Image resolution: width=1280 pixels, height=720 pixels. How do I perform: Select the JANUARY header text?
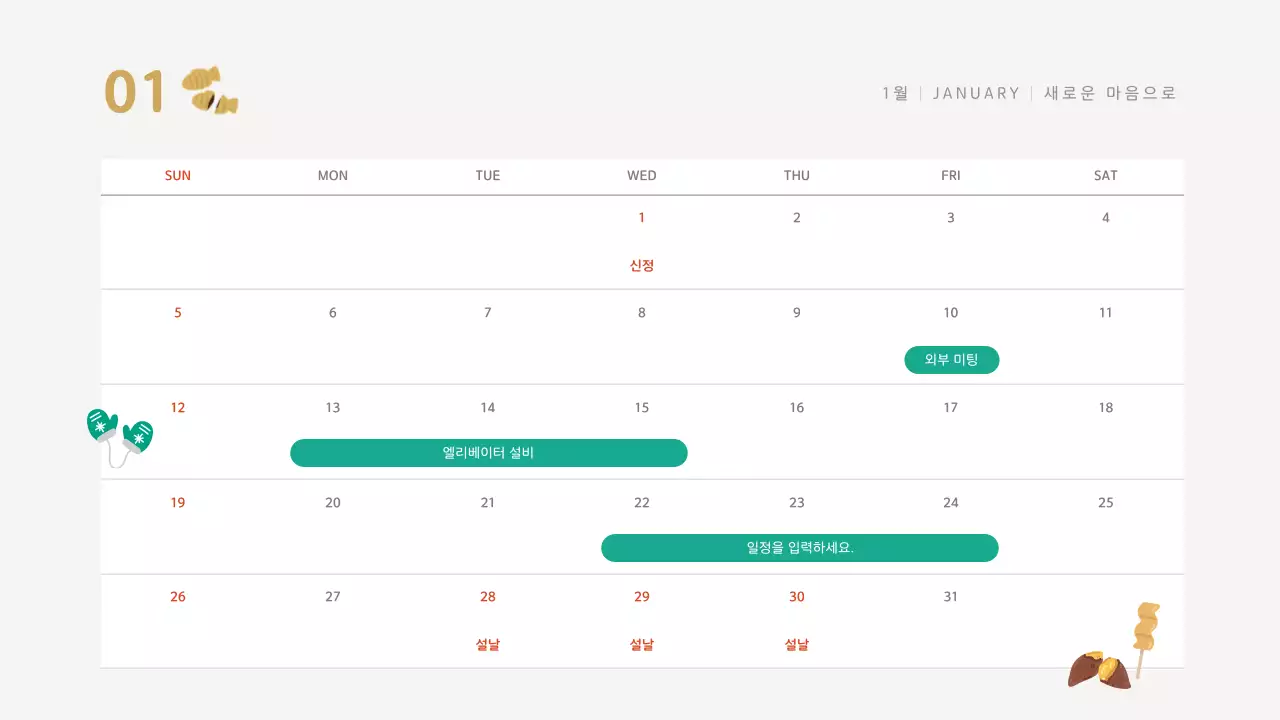pyautogui.click(x=976, y=93)
